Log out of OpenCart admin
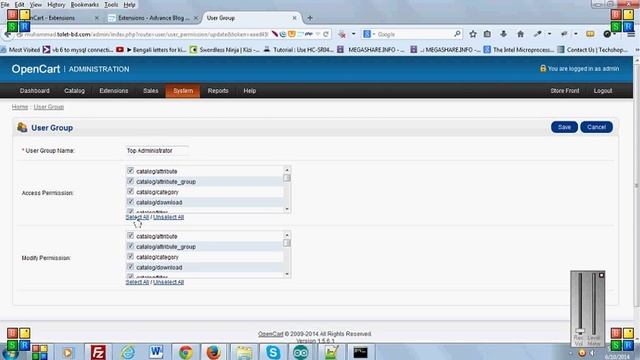The height and width of the screenshot is (360, 640). pos(603,91)
